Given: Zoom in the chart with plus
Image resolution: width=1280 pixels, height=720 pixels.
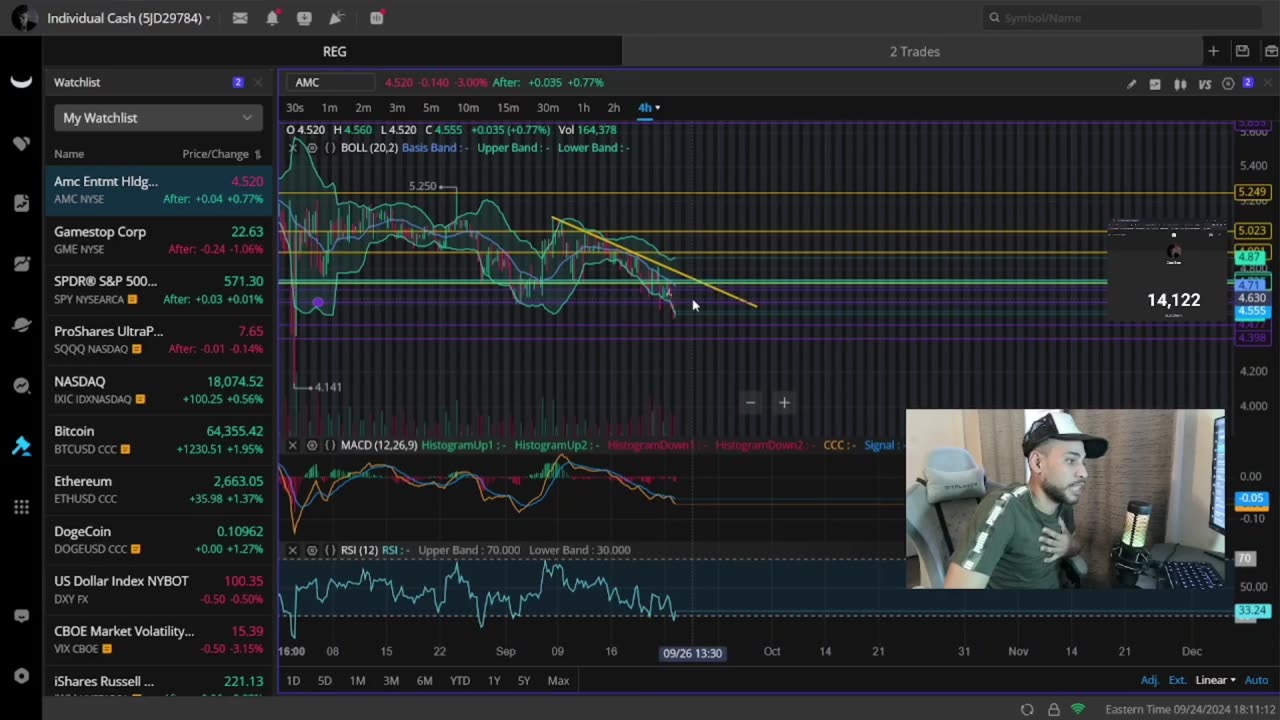Looking at the screenshot, I should point(784,403).
